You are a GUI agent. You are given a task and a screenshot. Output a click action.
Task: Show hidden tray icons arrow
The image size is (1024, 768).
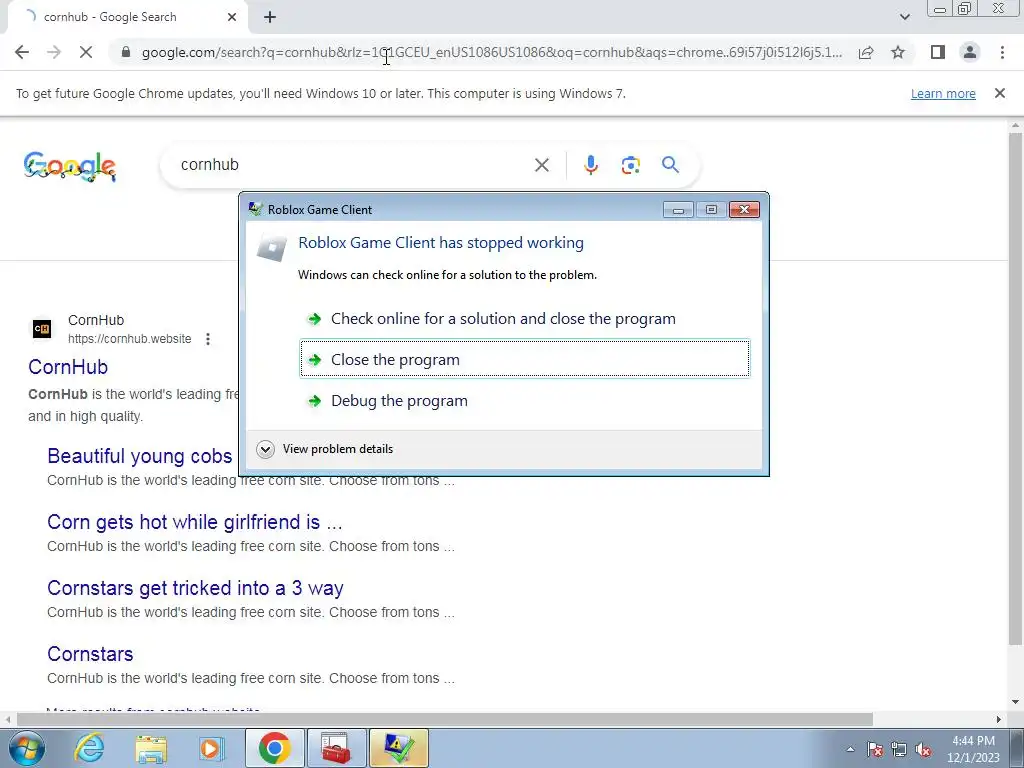[850, 749]
